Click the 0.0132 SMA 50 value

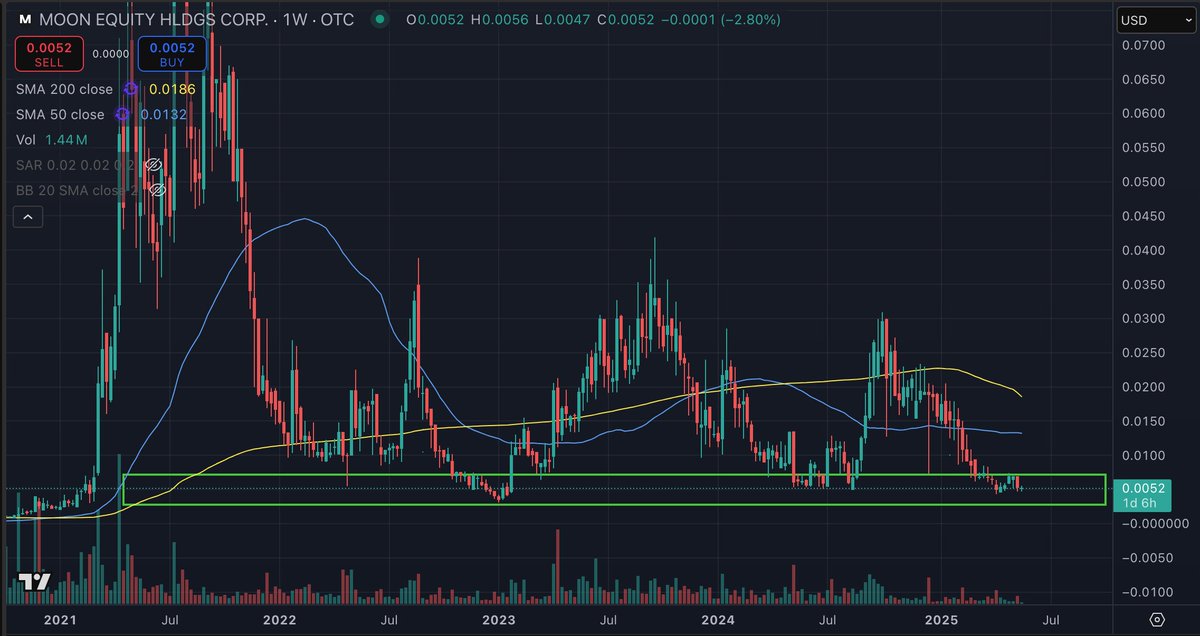tap(164, 114)
